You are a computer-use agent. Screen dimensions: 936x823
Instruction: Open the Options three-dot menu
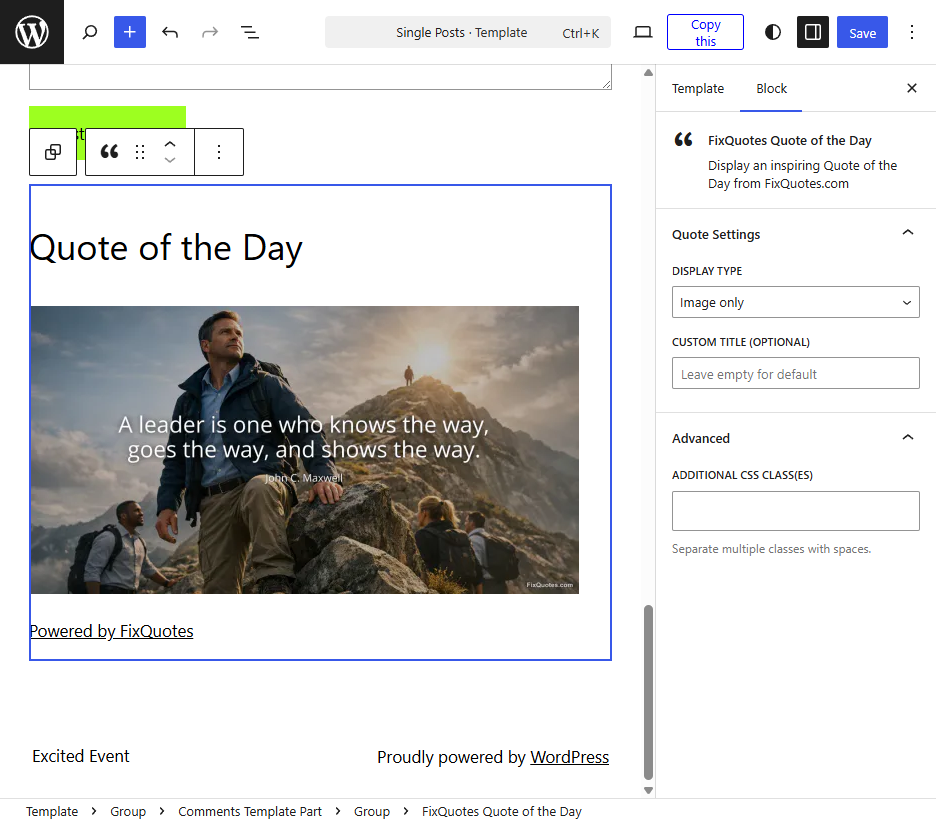point(911,32)
